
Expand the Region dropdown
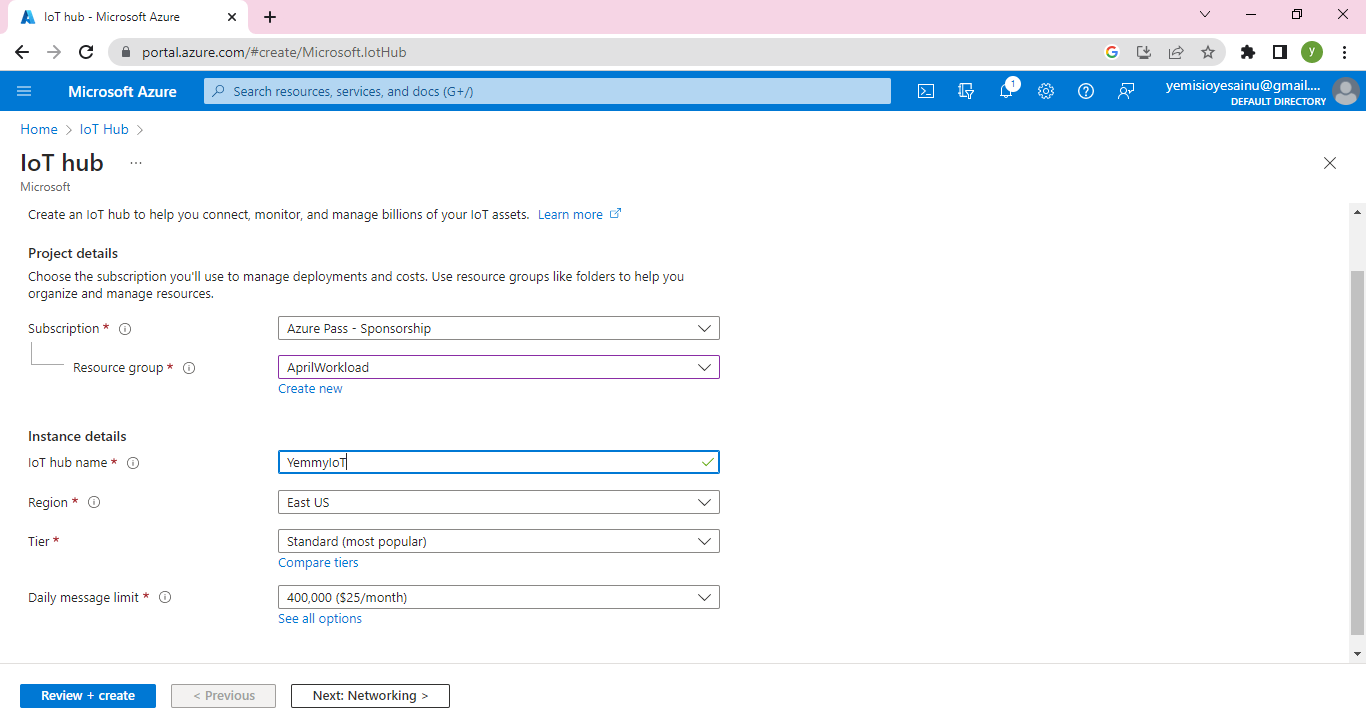[x=498, y=502]
